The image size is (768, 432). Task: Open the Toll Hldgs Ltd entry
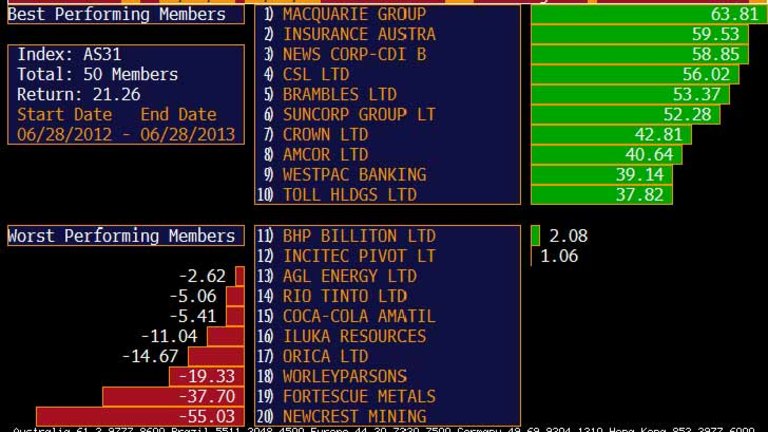(348, 194)
